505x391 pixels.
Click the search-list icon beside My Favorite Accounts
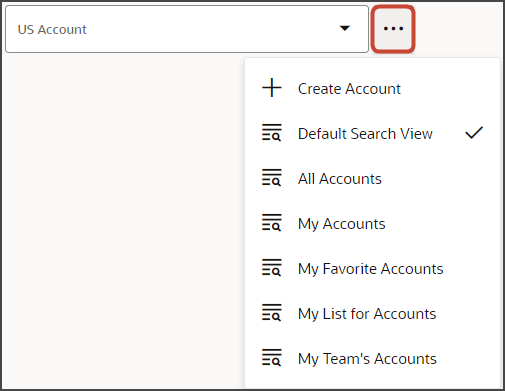click(272, 268)
